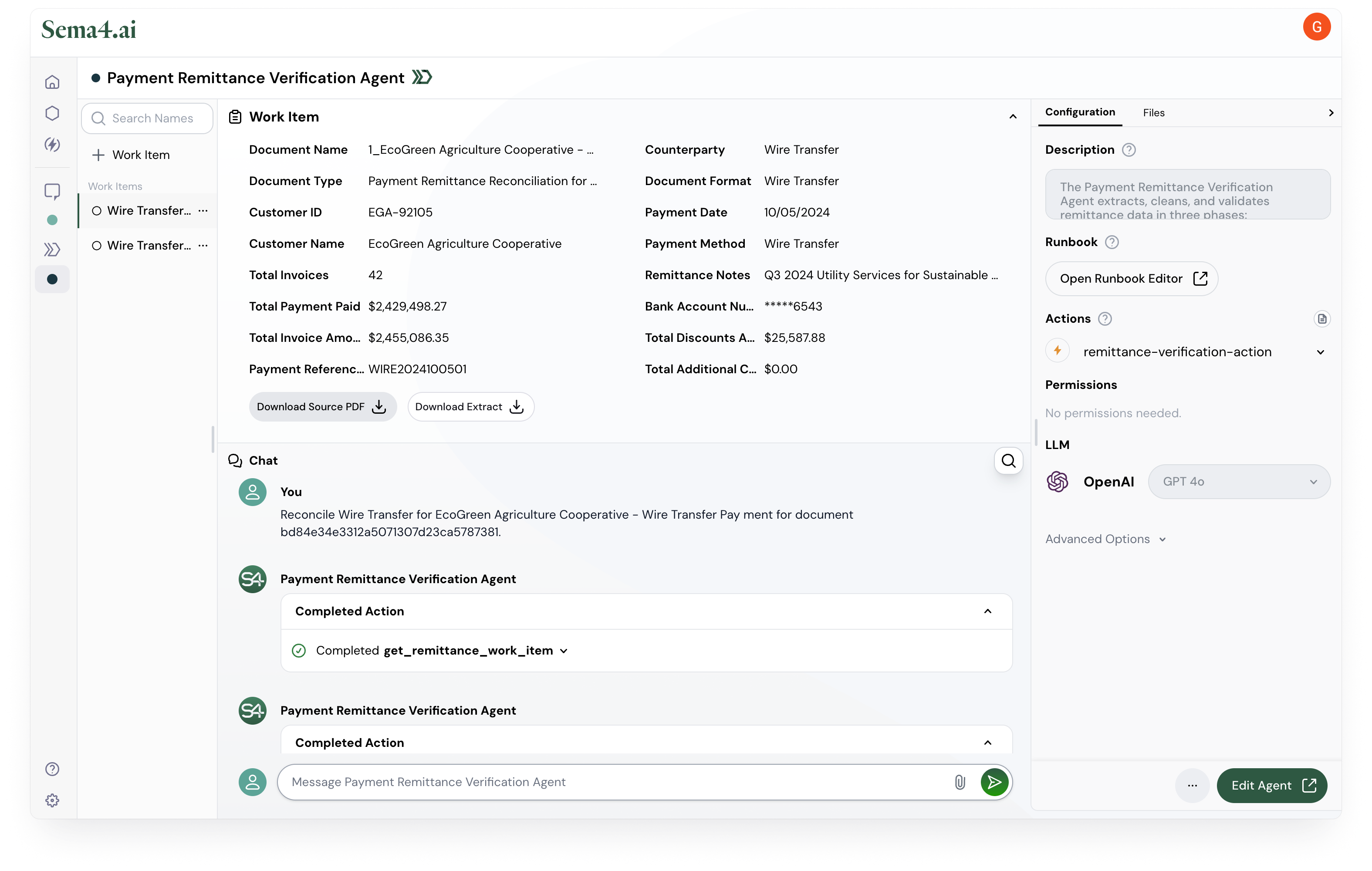Click Download Source PDF
Viewport: 1372px width, 871px height.
click(x=322, y=407)
